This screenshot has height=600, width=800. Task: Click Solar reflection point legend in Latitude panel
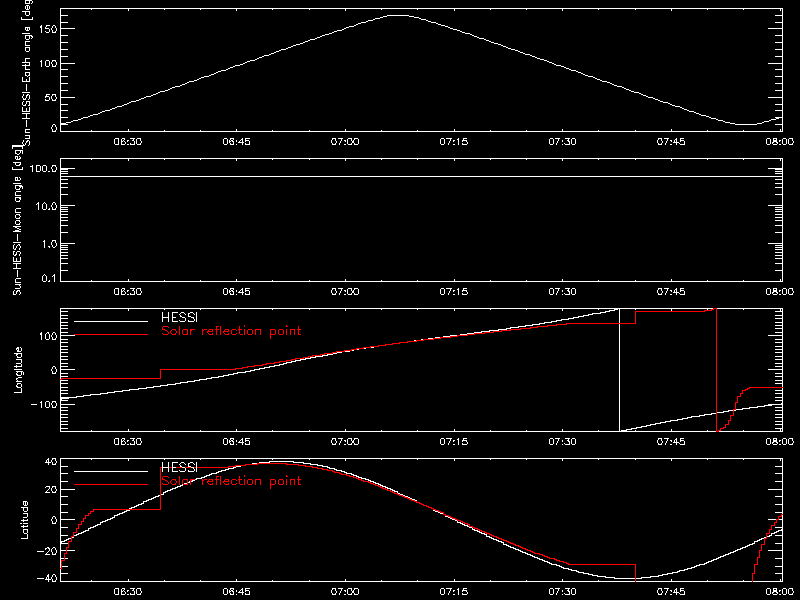coord(231,481)
